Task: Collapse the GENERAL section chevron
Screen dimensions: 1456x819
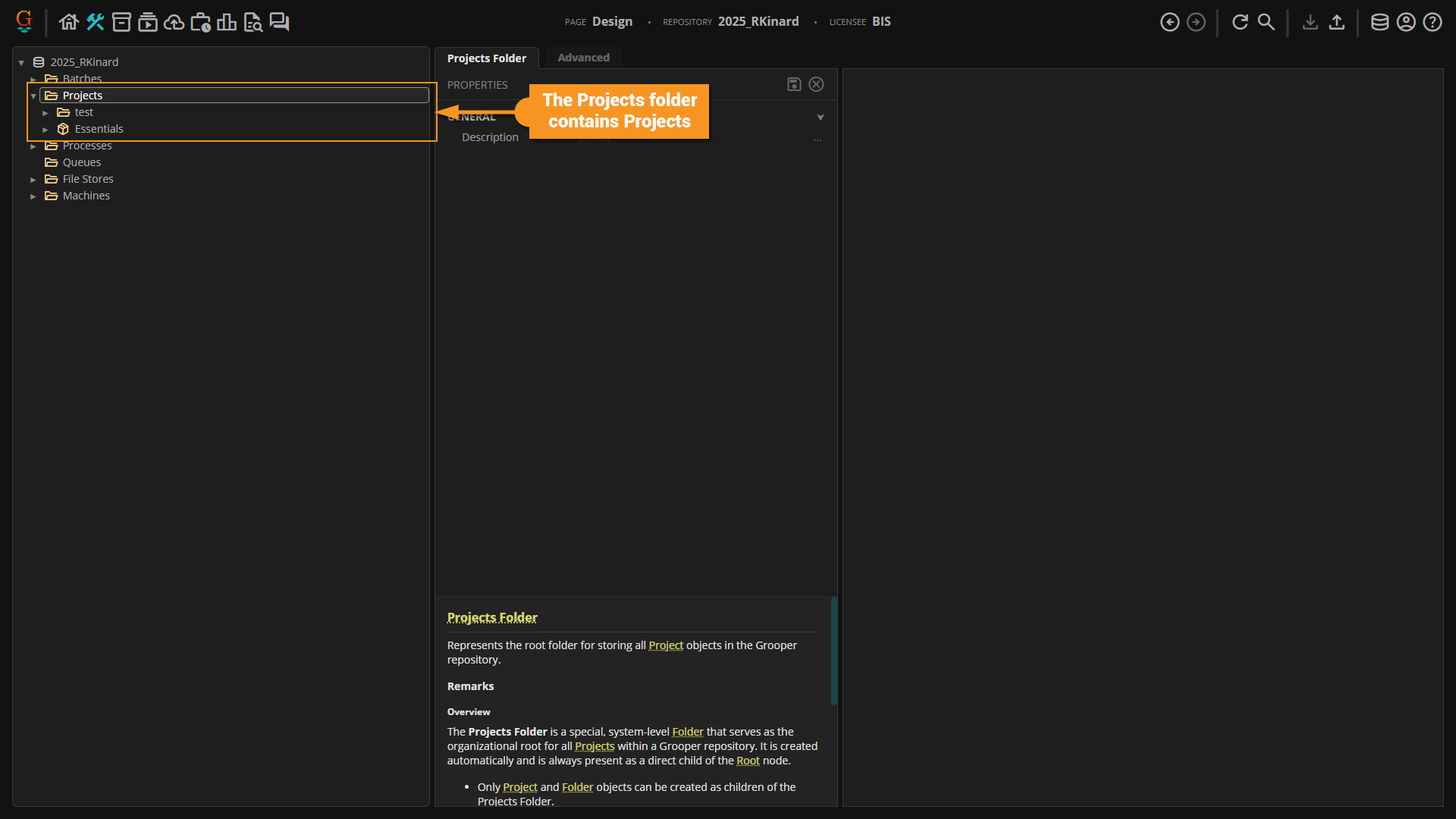Action: (x=820, y=117)
